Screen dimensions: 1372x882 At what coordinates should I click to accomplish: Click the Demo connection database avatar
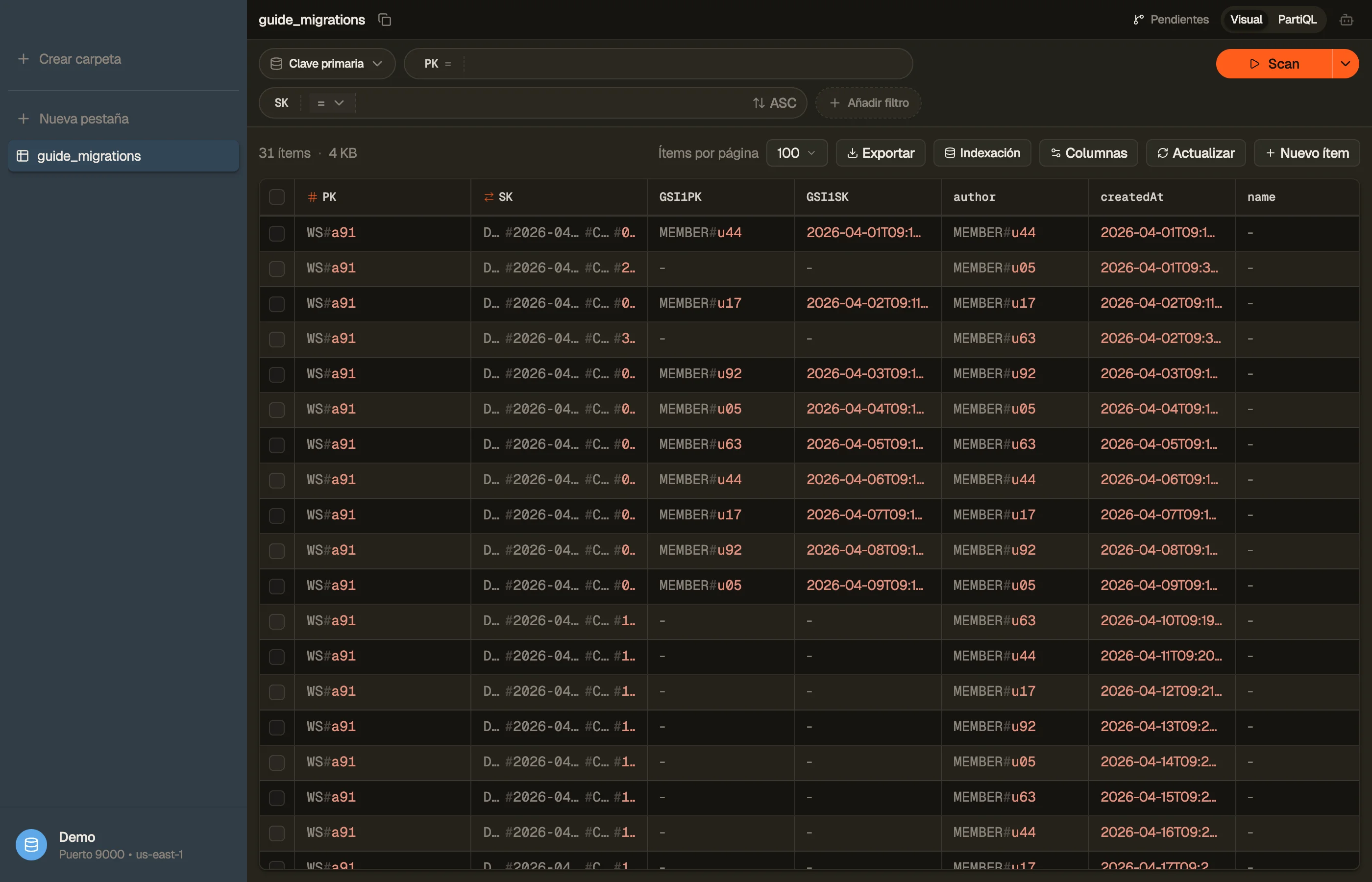pos(31,845)
